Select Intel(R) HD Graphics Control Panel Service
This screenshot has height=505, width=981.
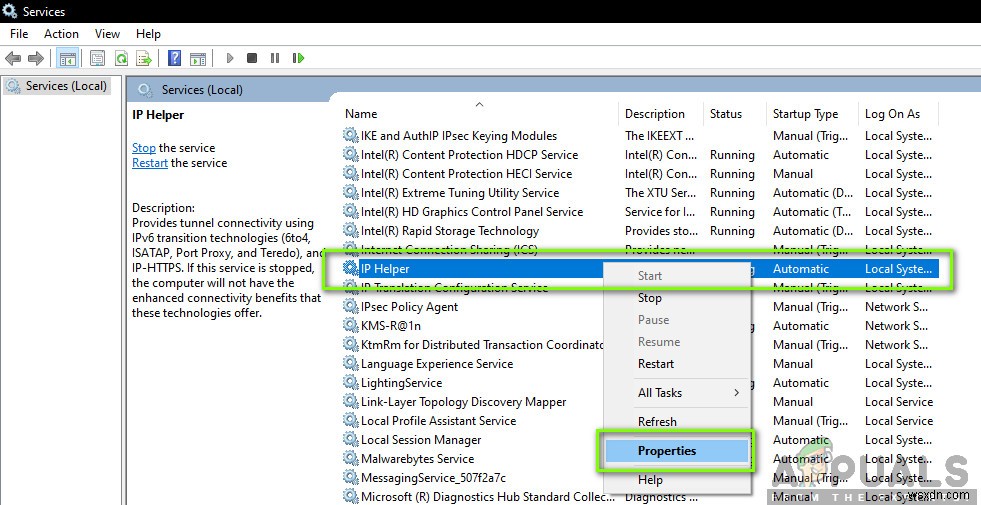click(472, 212)
